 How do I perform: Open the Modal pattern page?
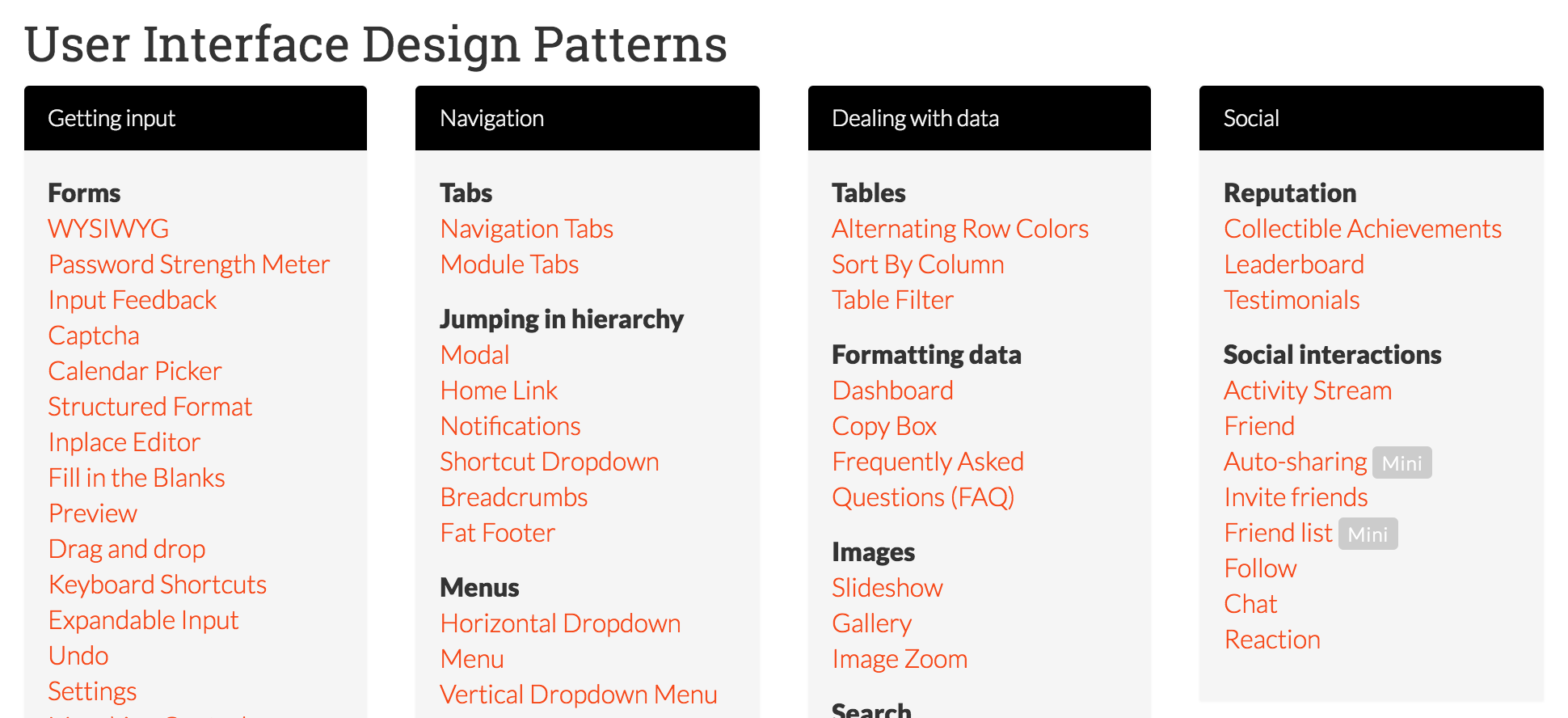click(x=474, y=354)
